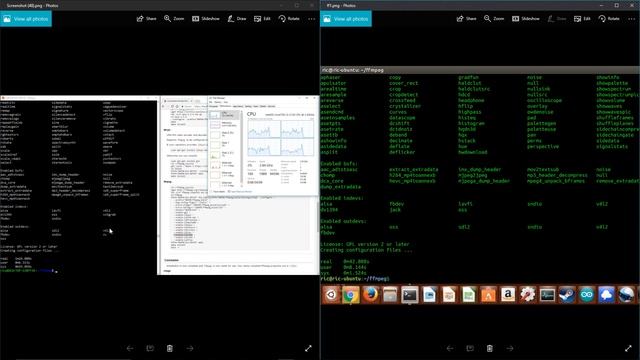Maximize the ff1.png Photos window

(617, 5)
